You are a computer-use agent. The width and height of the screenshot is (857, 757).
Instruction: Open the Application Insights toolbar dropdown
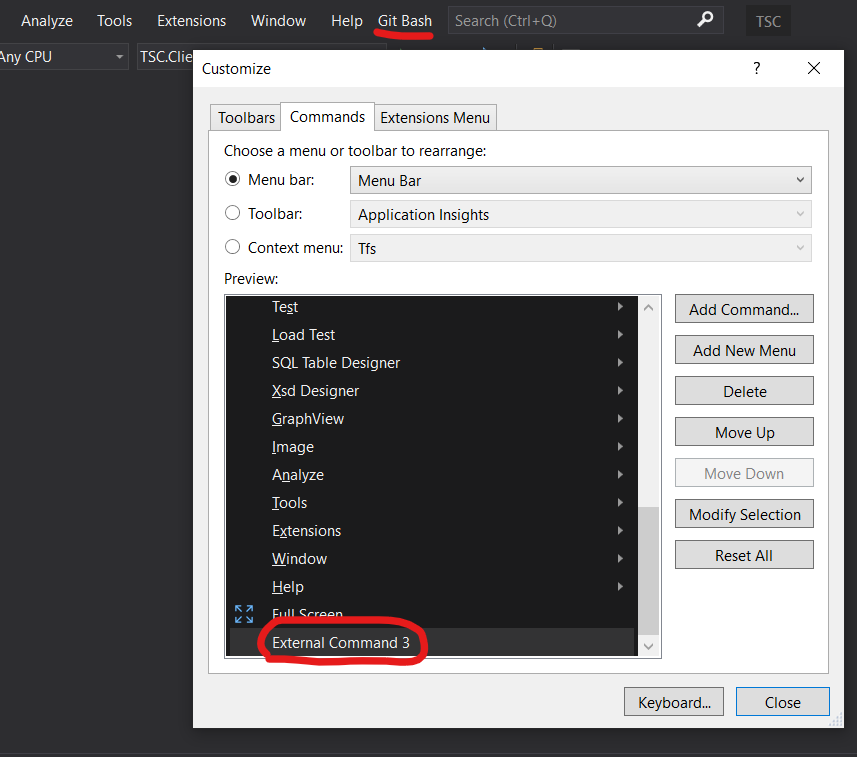tap(799, 213)
